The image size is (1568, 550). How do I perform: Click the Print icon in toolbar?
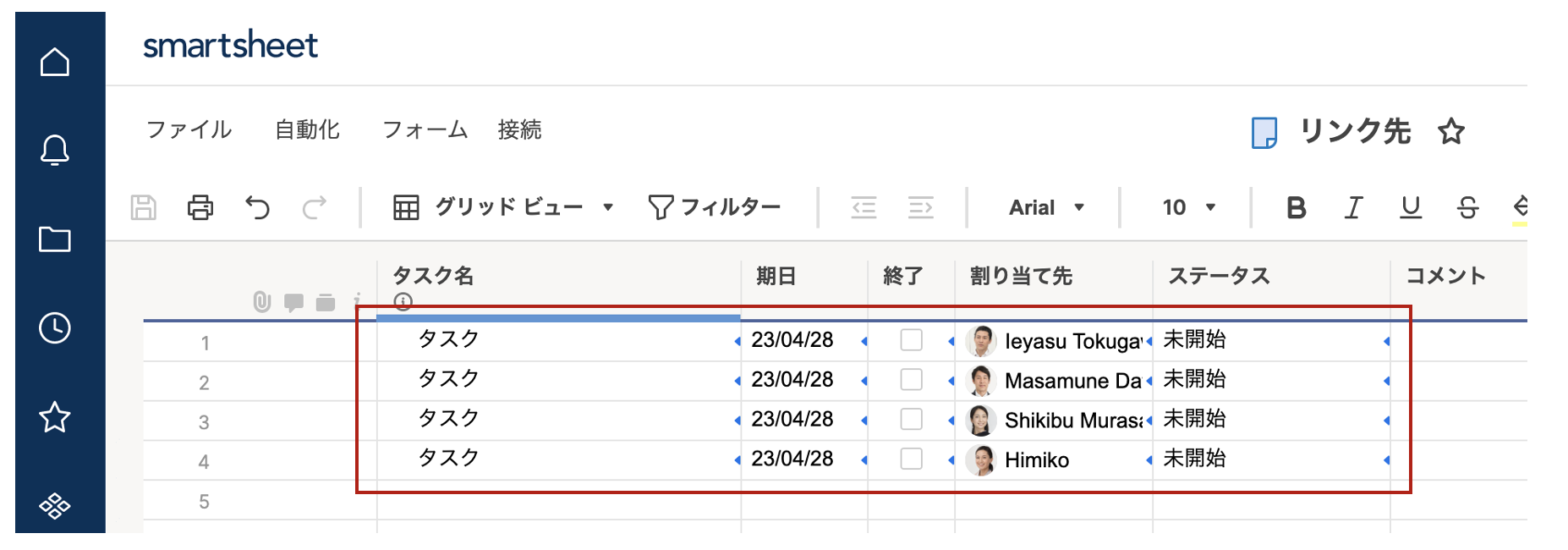[200, 207]
